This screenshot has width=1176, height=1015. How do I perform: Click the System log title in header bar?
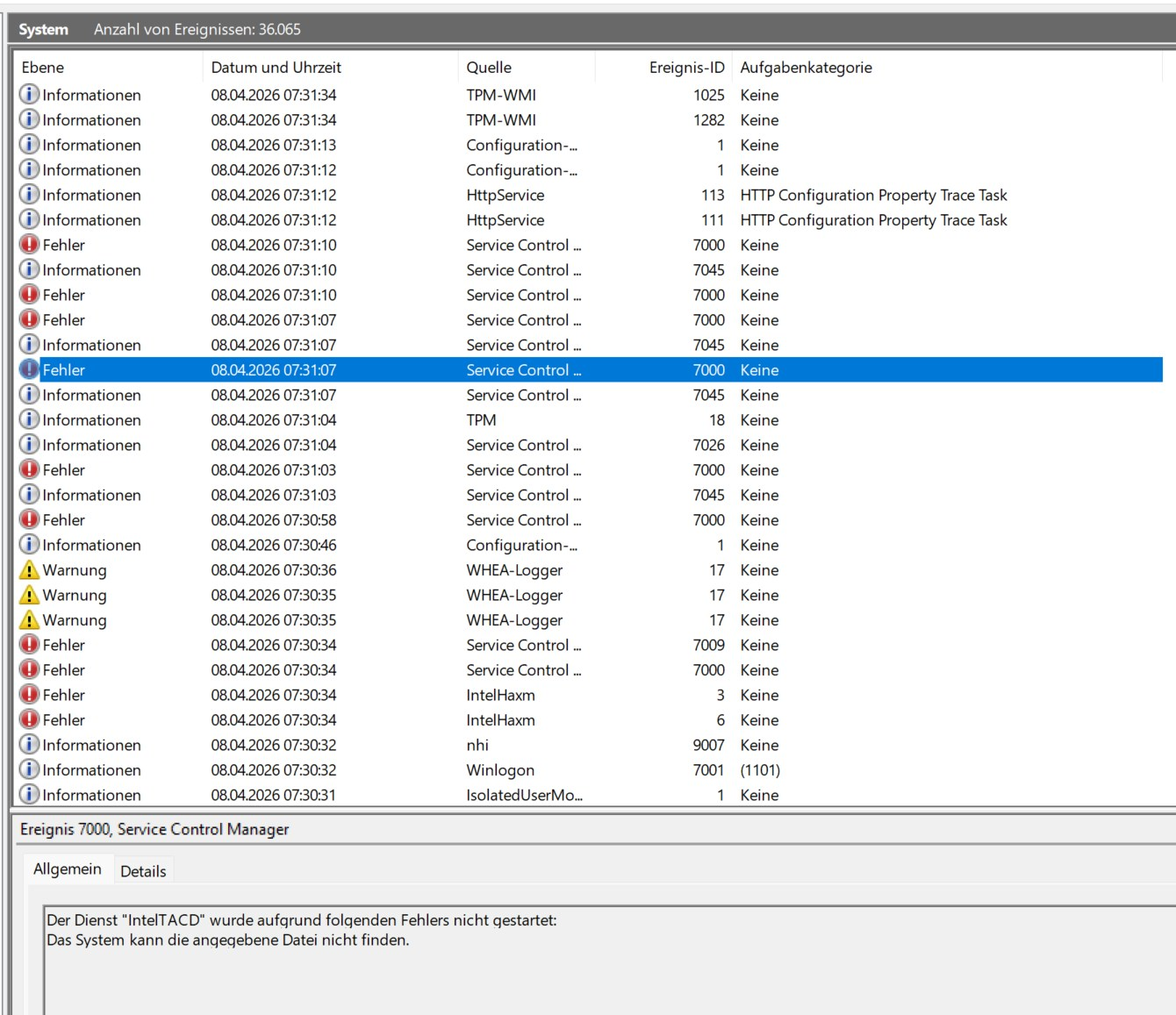click(x=43, y=29)
